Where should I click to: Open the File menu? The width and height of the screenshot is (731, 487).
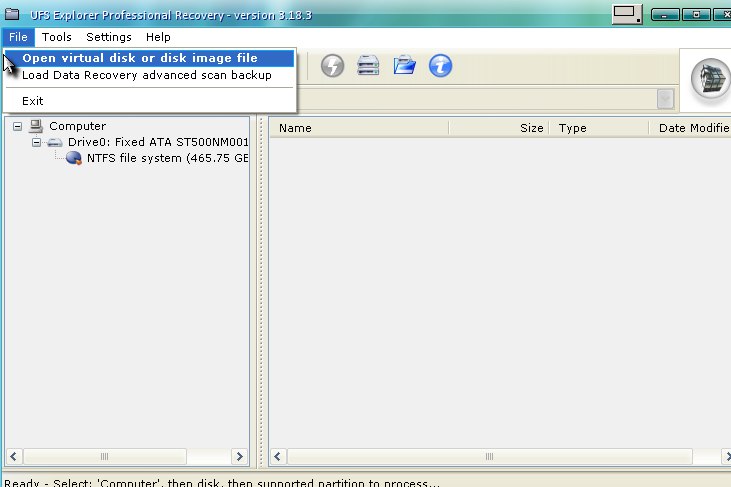(x=18, y=37)
